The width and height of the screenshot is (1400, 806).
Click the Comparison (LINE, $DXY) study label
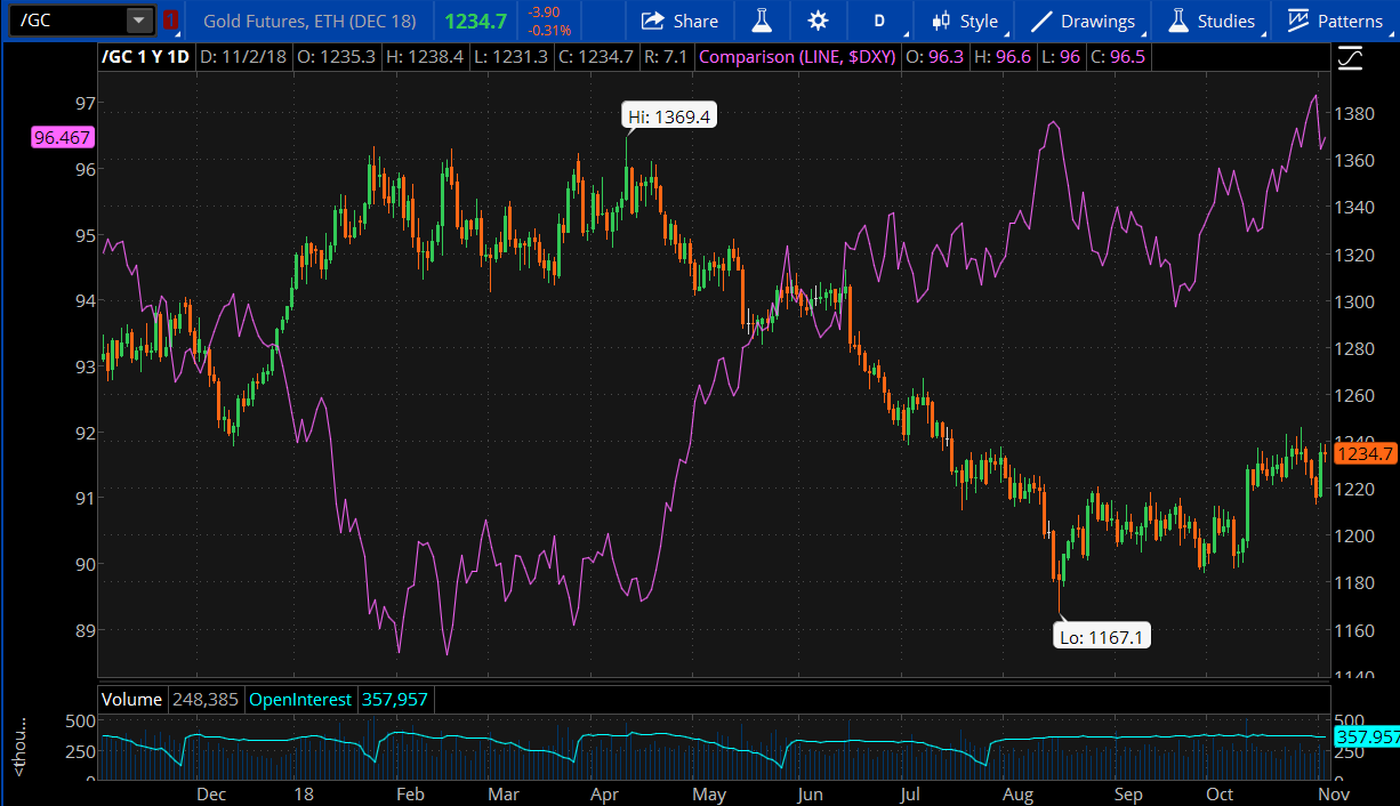797,57
